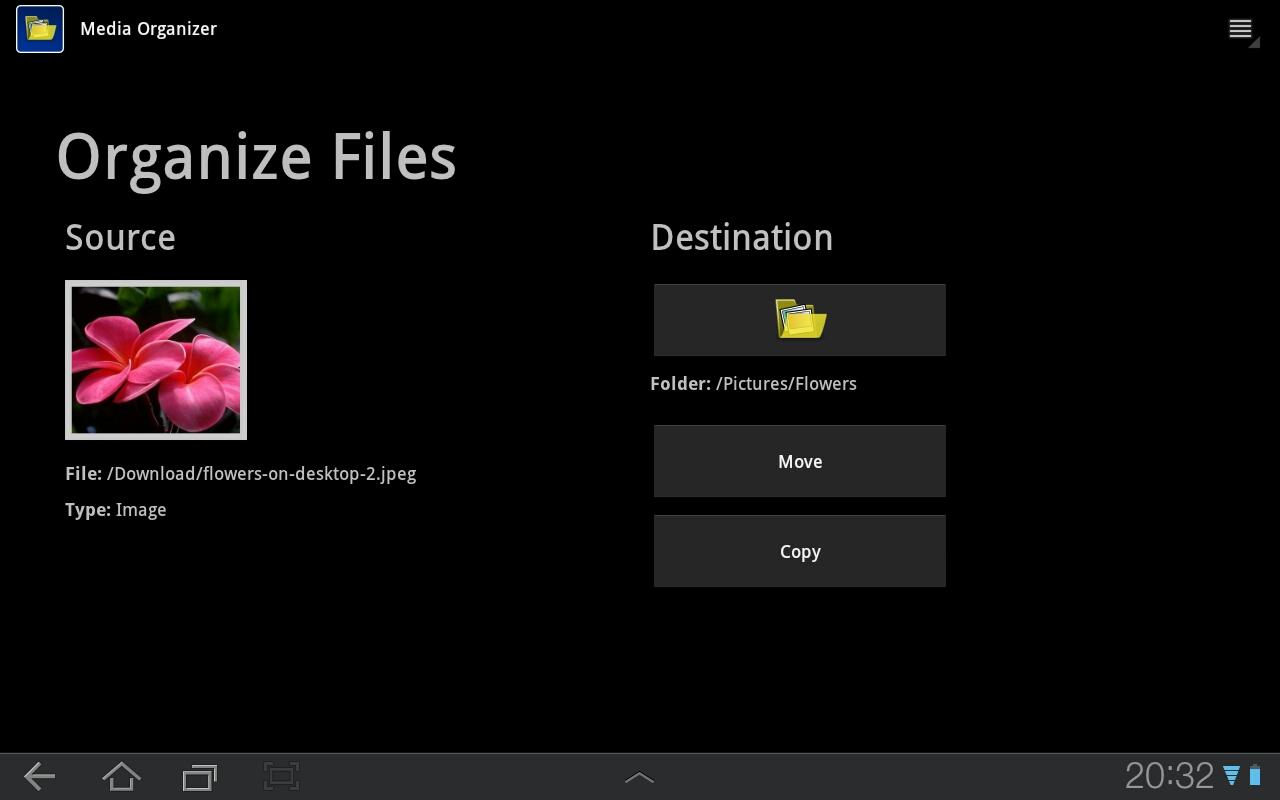Image resolution: width=1280 pixels, height=800 pixels.
Task: Tap the Media Organizer title text
Action: click(x=148, y=28)
